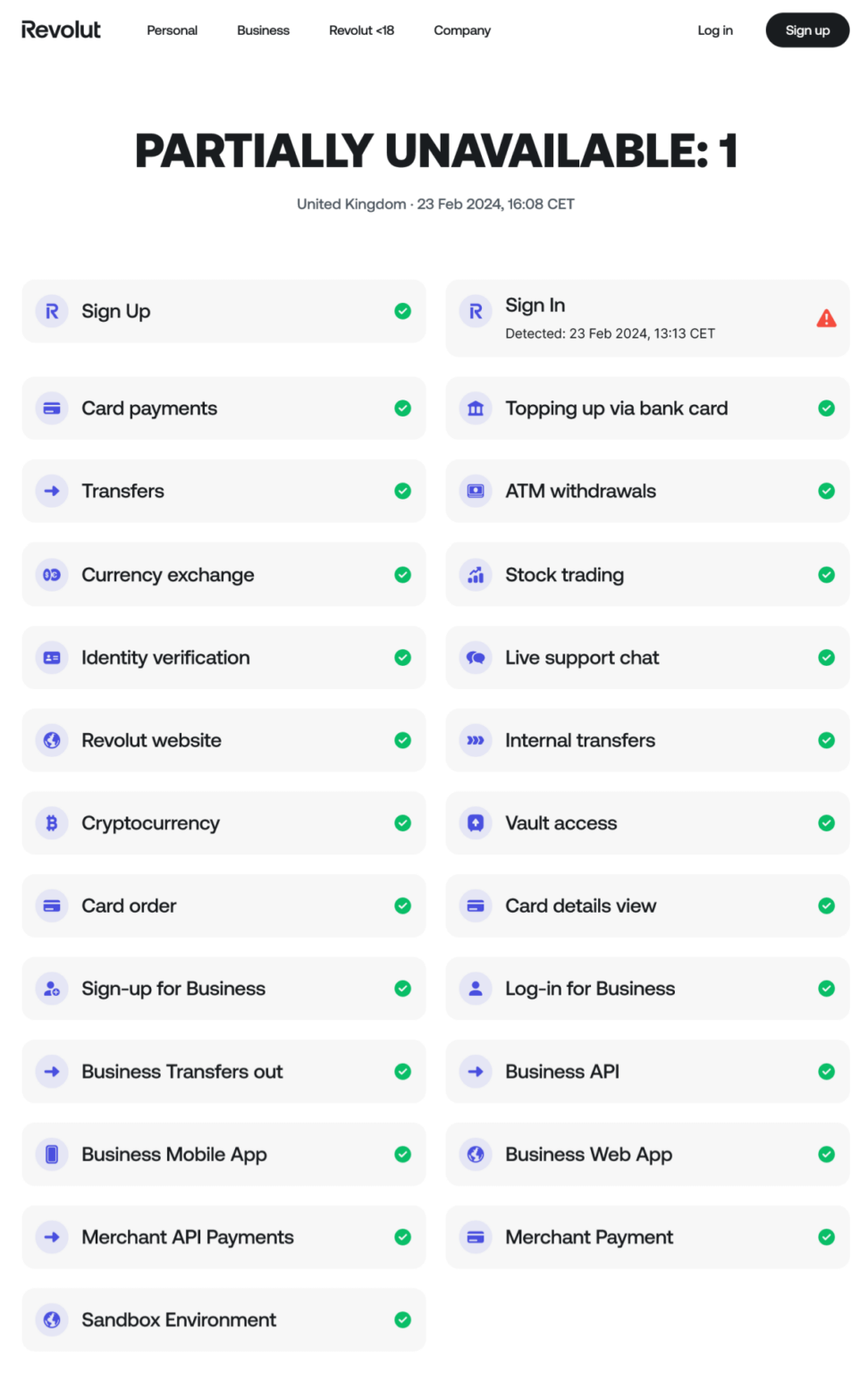Click the Currency exchange icon
The height and width of the screenshot is (1373, 868).
[52, 575]
